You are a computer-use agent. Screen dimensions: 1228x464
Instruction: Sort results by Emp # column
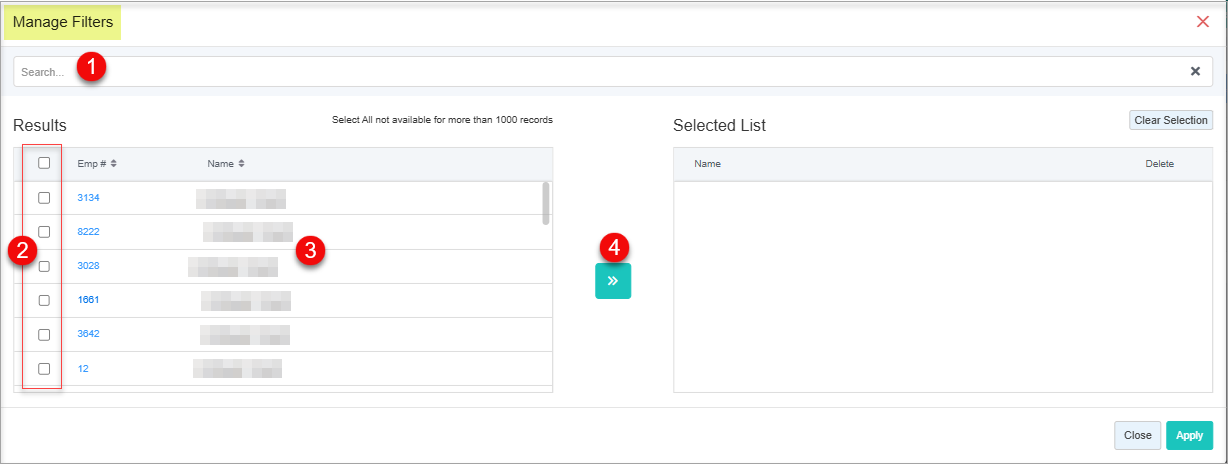pos(97,163)
